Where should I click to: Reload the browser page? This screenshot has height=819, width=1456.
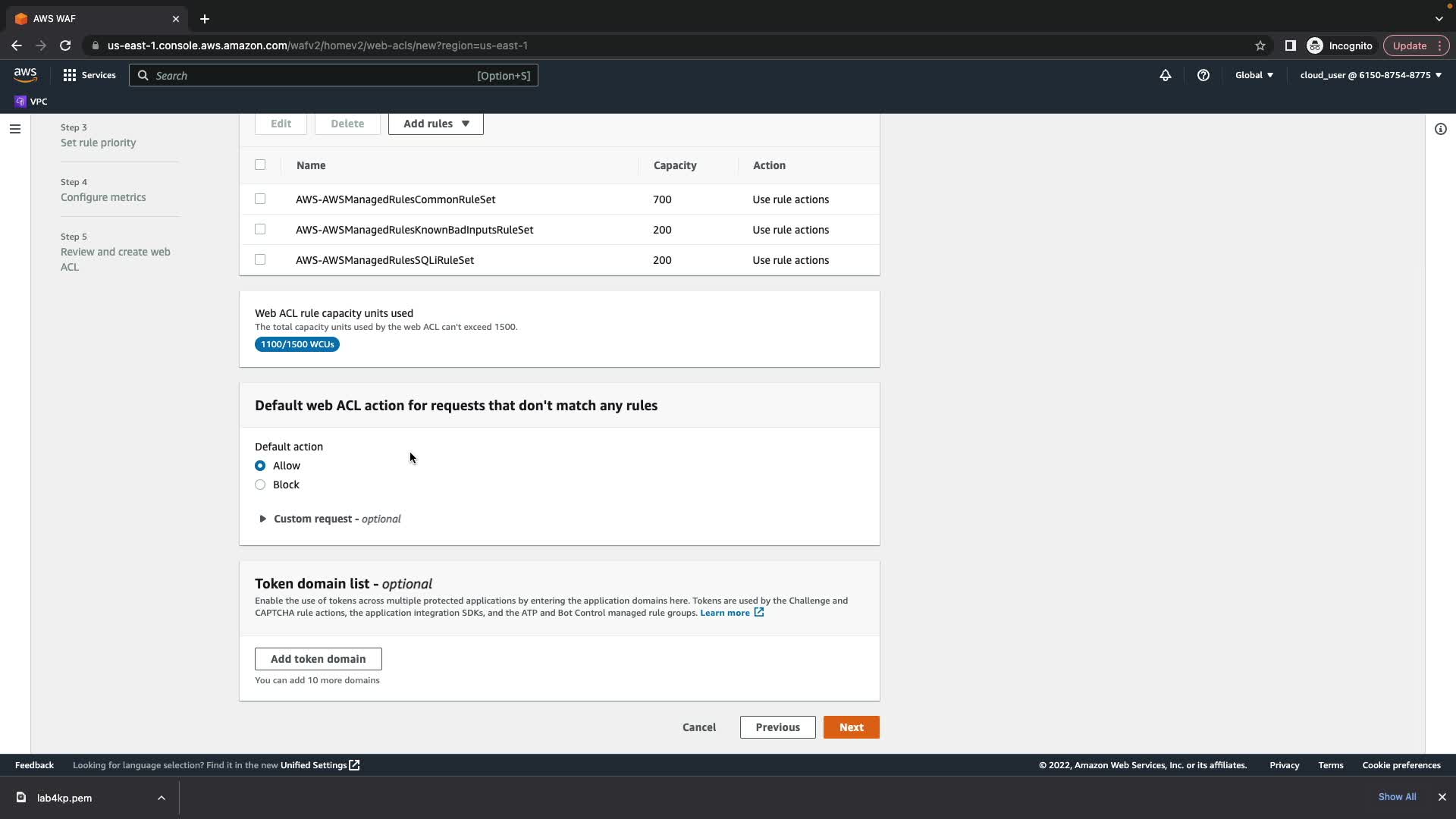[x=65, y=45]
